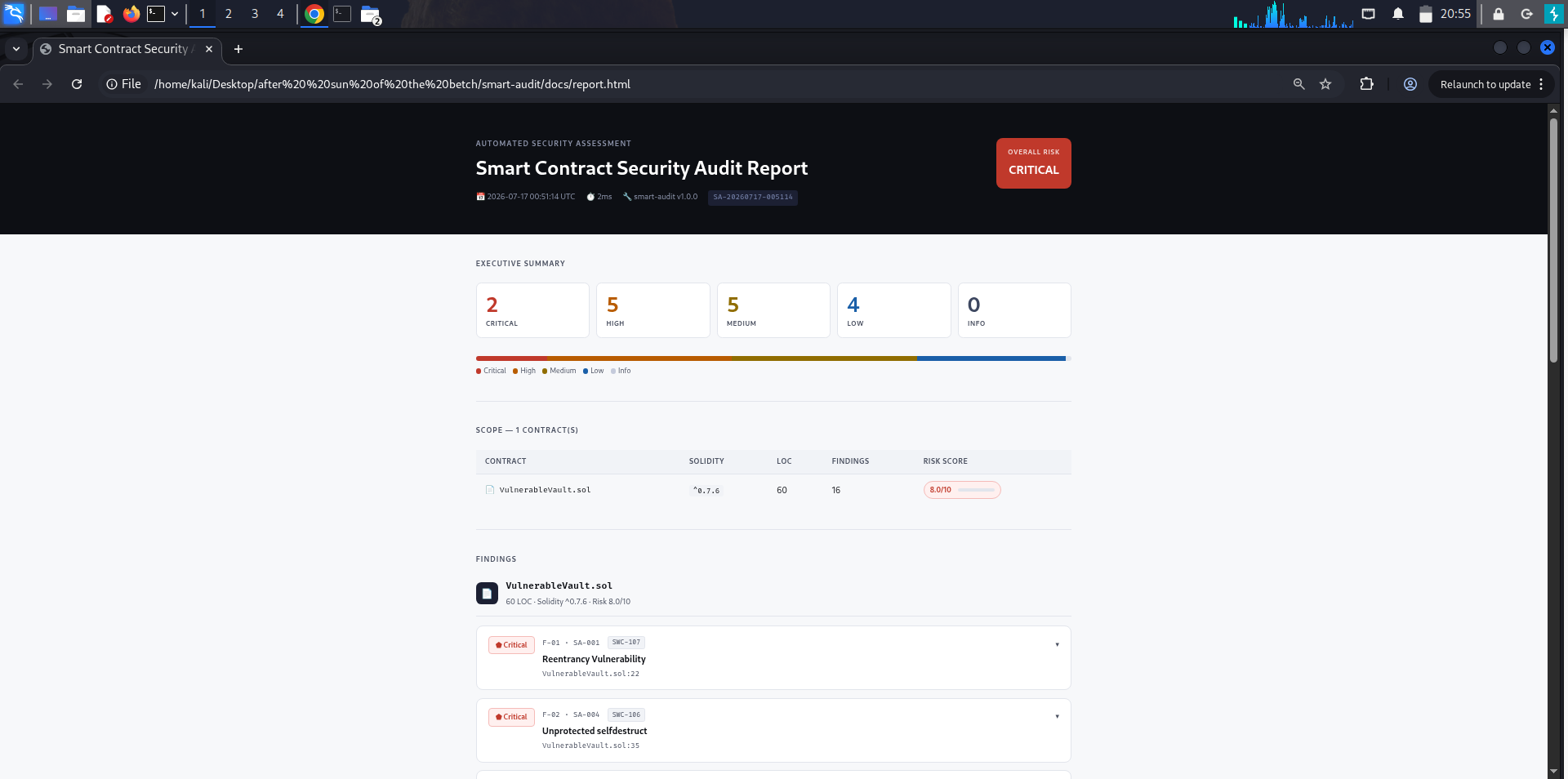This screenshot has width=1568, height=779.
Task: Click the High count card showing 5
Action: 653,310
